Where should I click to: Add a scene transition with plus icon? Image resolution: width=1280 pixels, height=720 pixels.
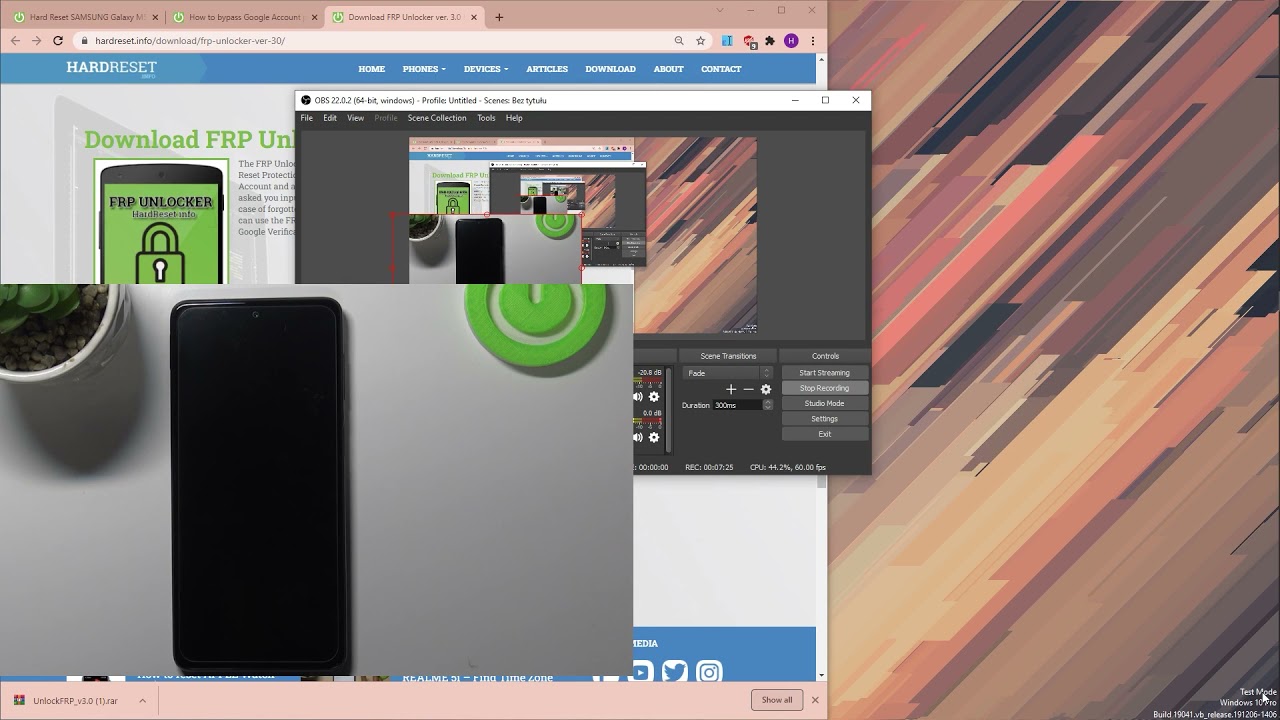click(731, 389)
